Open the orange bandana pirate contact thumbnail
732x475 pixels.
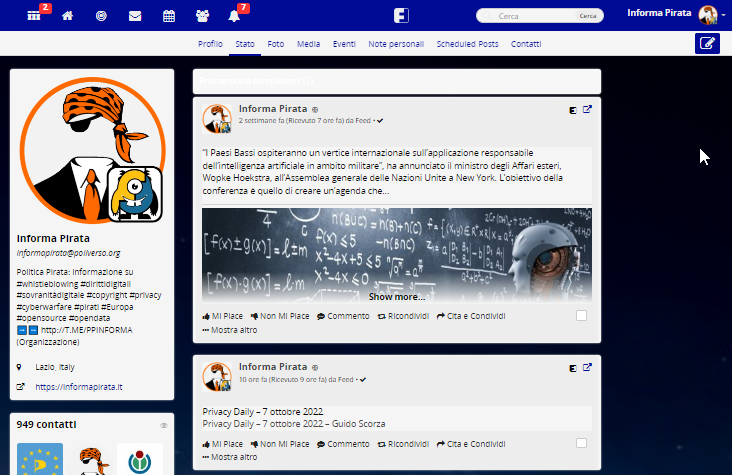90,459
